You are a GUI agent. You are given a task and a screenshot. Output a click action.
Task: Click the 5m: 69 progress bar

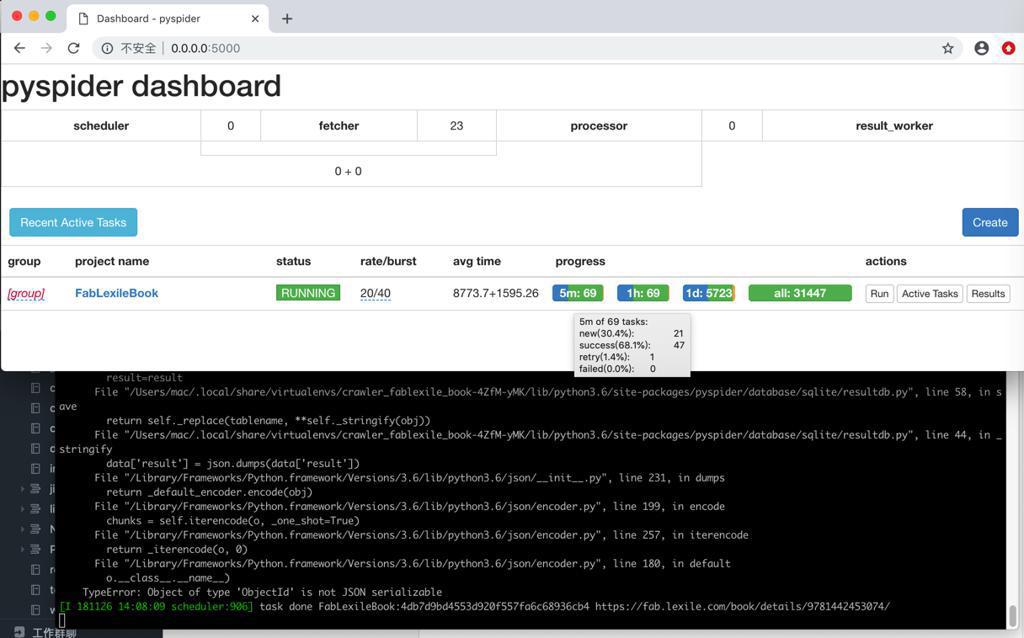[577, 293]
